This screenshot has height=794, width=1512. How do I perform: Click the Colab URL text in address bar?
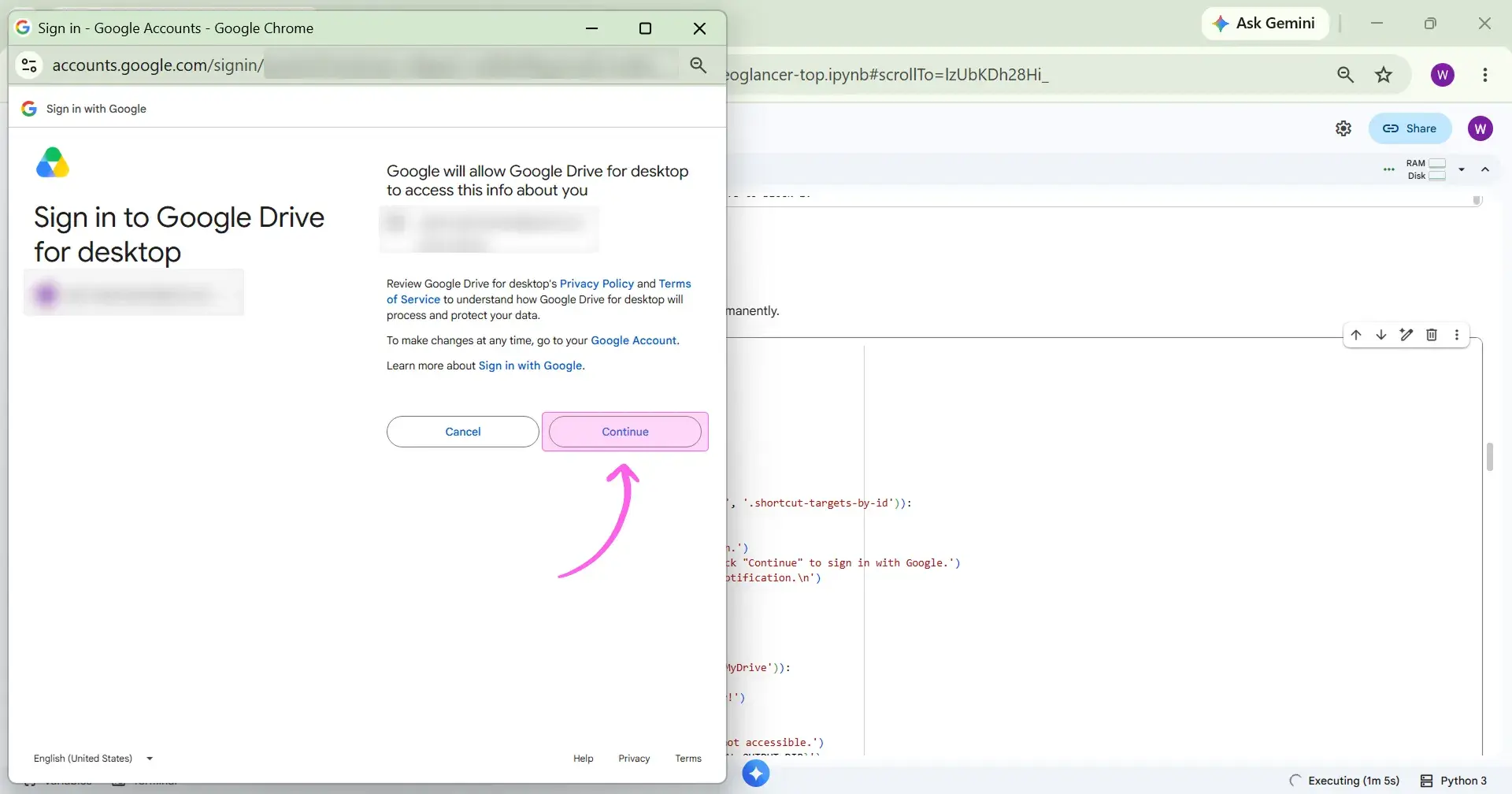coord(888,75)
